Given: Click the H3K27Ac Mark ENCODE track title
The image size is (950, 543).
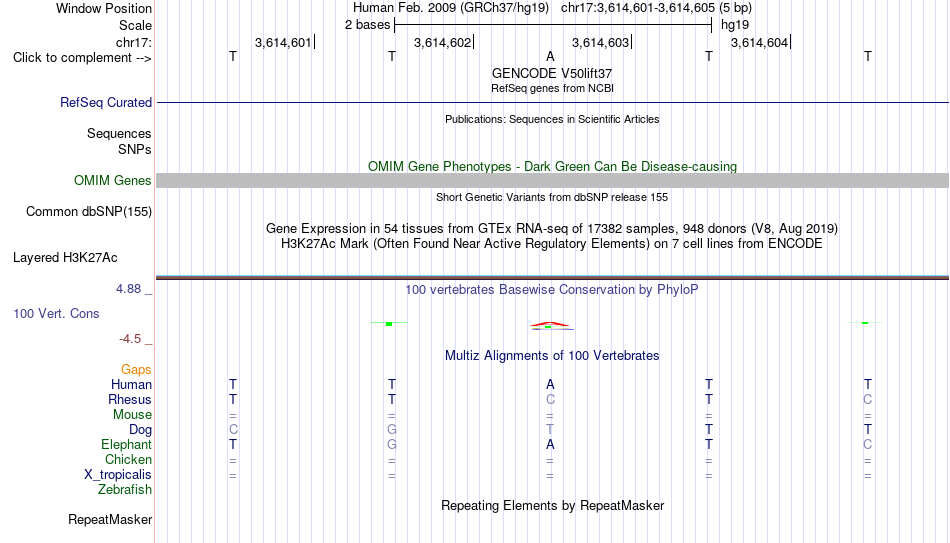Looking at the screenshot, I should click(x=552, y=244).
